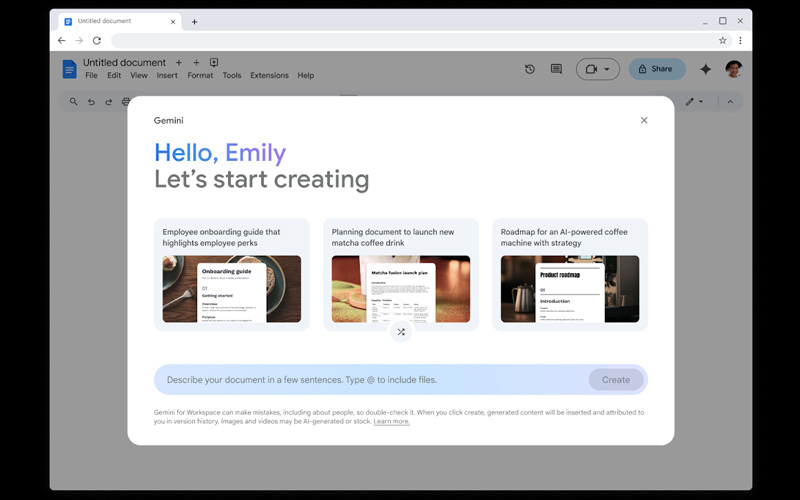Select the AI-powered coffee machine roadmap card

click(570, 274)
